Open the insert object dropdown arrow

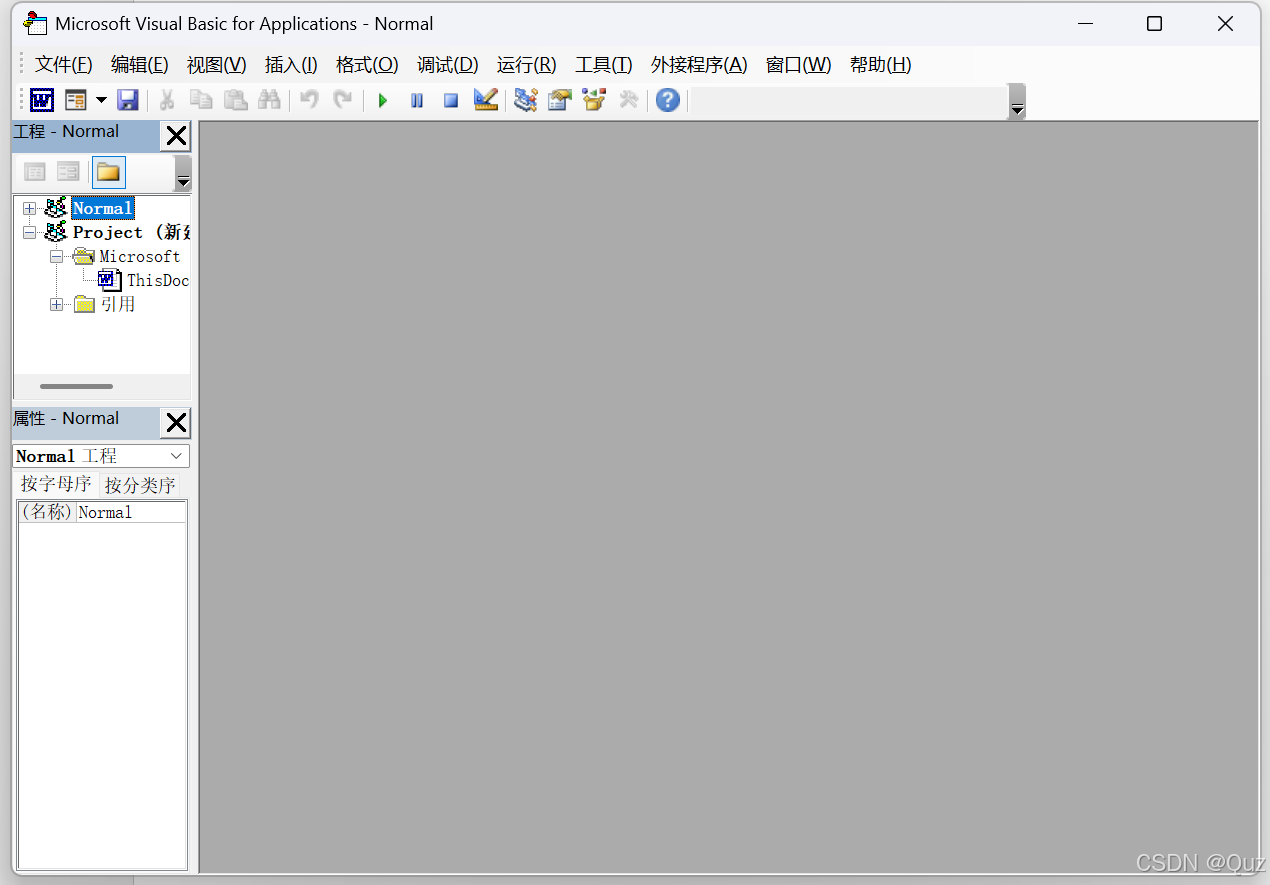coord(101,100)
